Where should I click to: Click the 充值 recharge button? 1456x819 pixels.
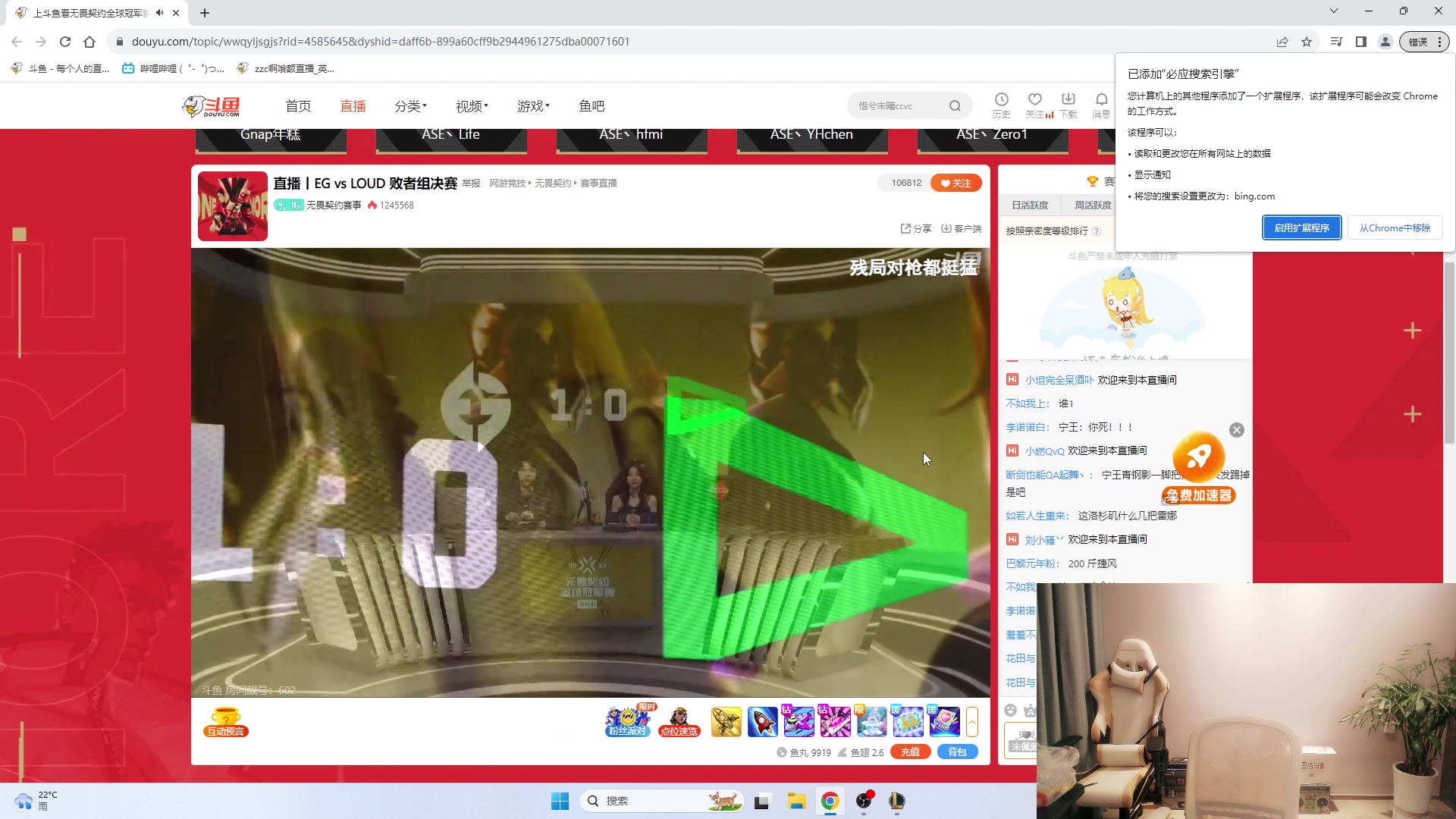click(911, 752)
